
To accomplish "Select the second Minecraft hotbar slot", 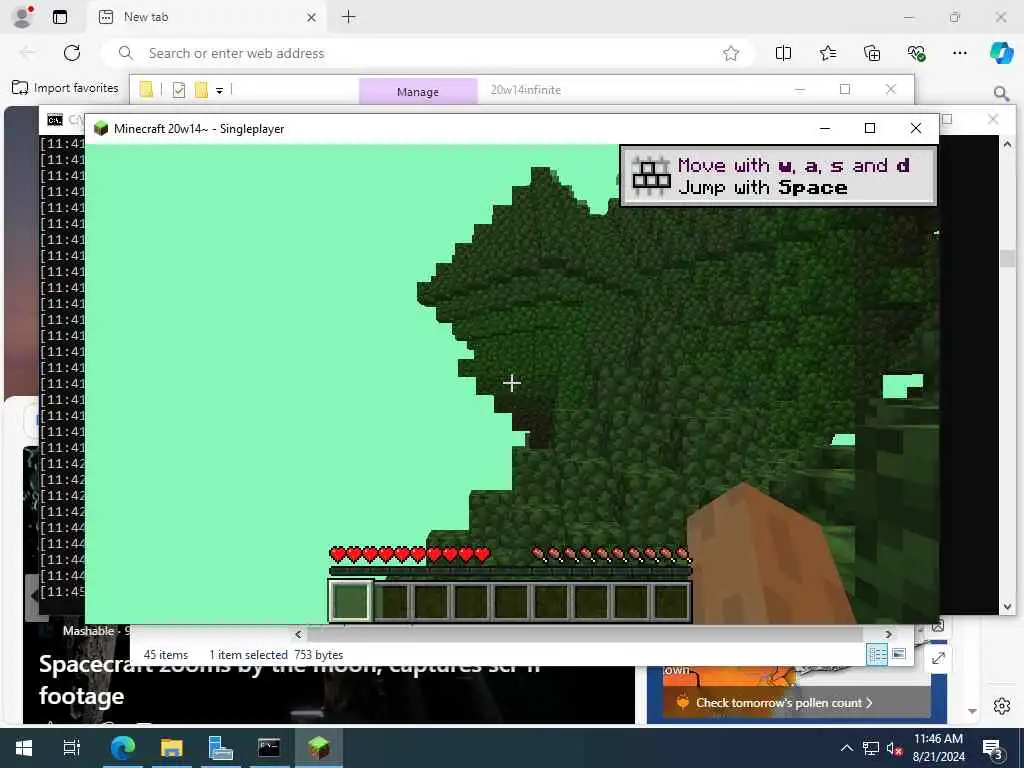I will tap(391, 601).
